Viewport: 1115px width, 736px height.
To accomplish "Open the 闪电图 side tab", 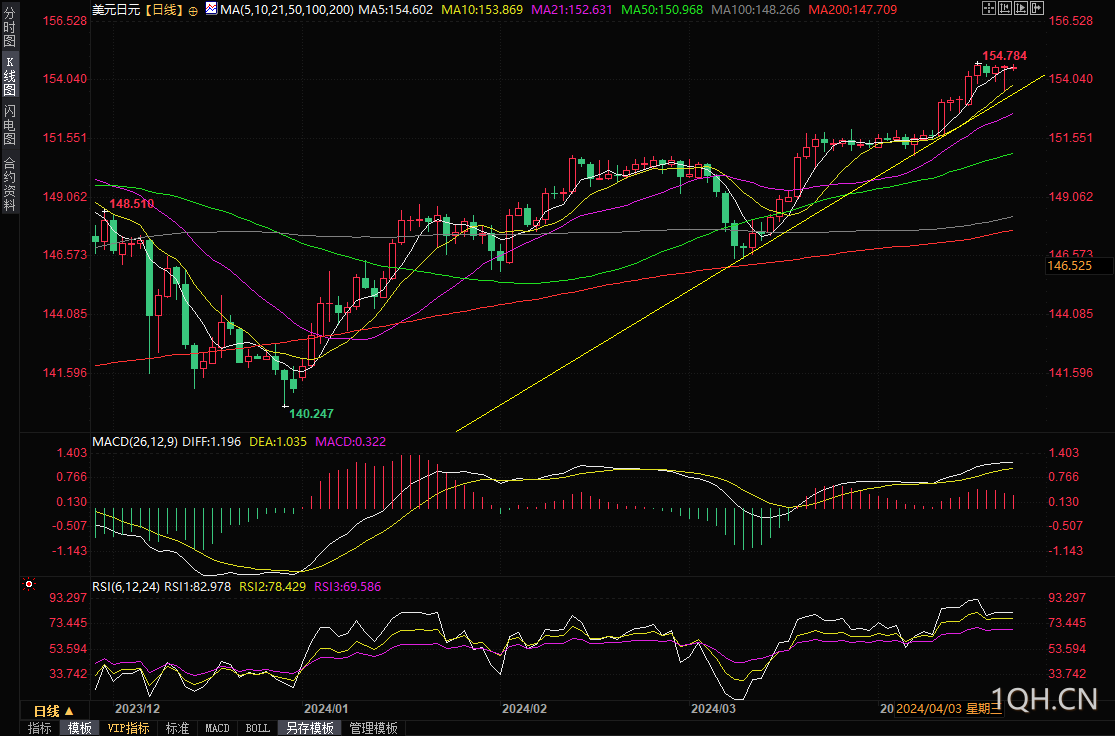I will tap(9, 124).
